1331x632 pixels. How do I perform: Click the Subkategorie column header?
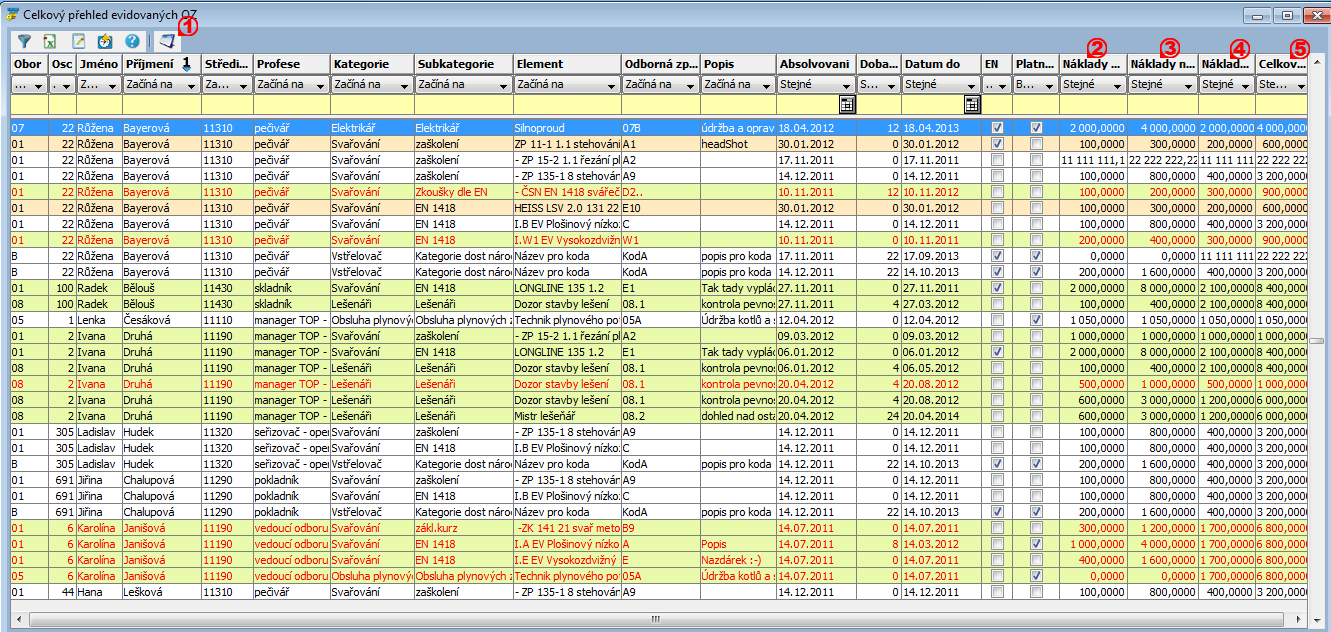pos(463,64)
